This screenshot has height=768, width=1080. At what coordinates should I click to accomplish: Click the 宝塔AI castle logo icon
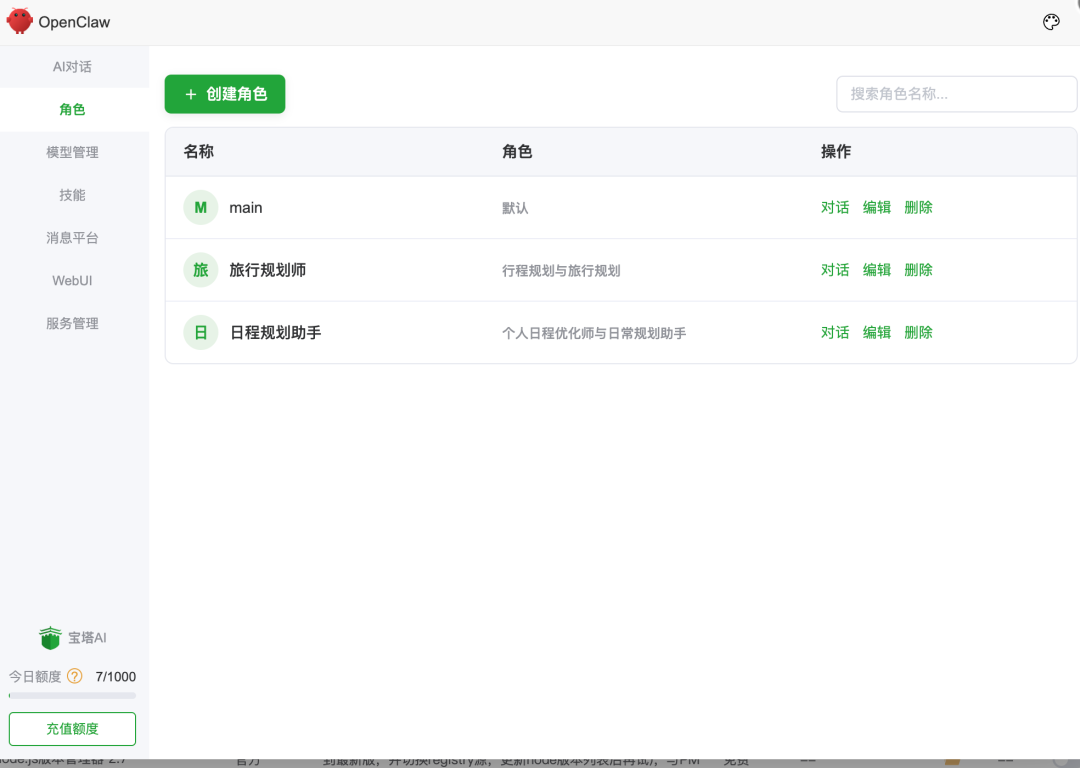[x=49, y=637]
